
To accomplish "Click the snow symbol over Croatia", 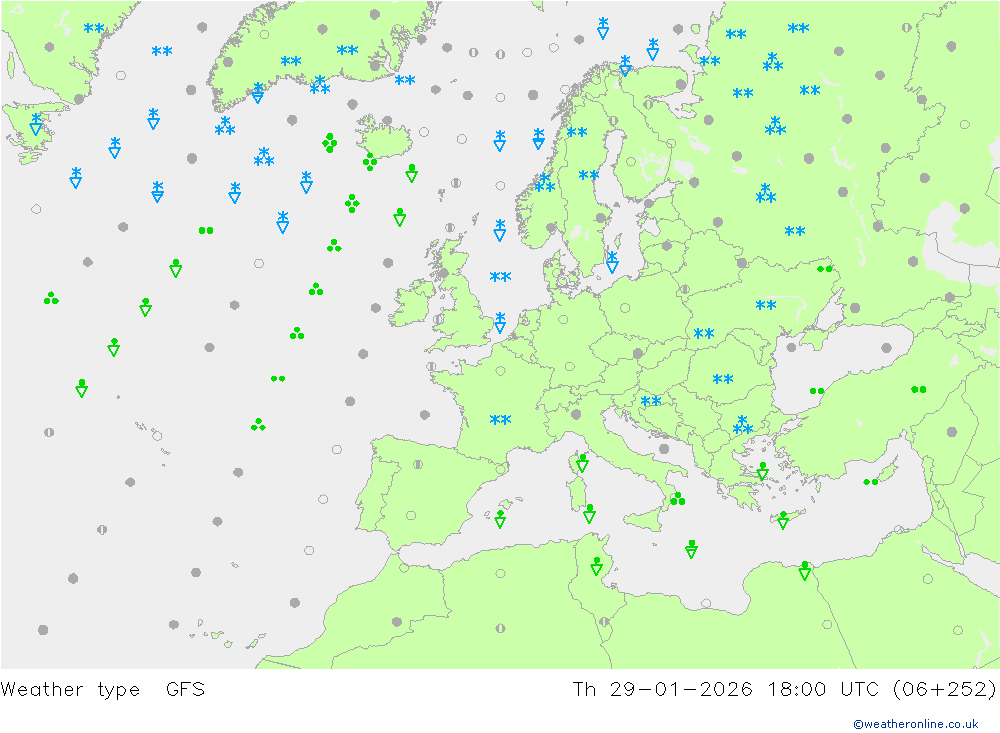I will click(651, 401).
